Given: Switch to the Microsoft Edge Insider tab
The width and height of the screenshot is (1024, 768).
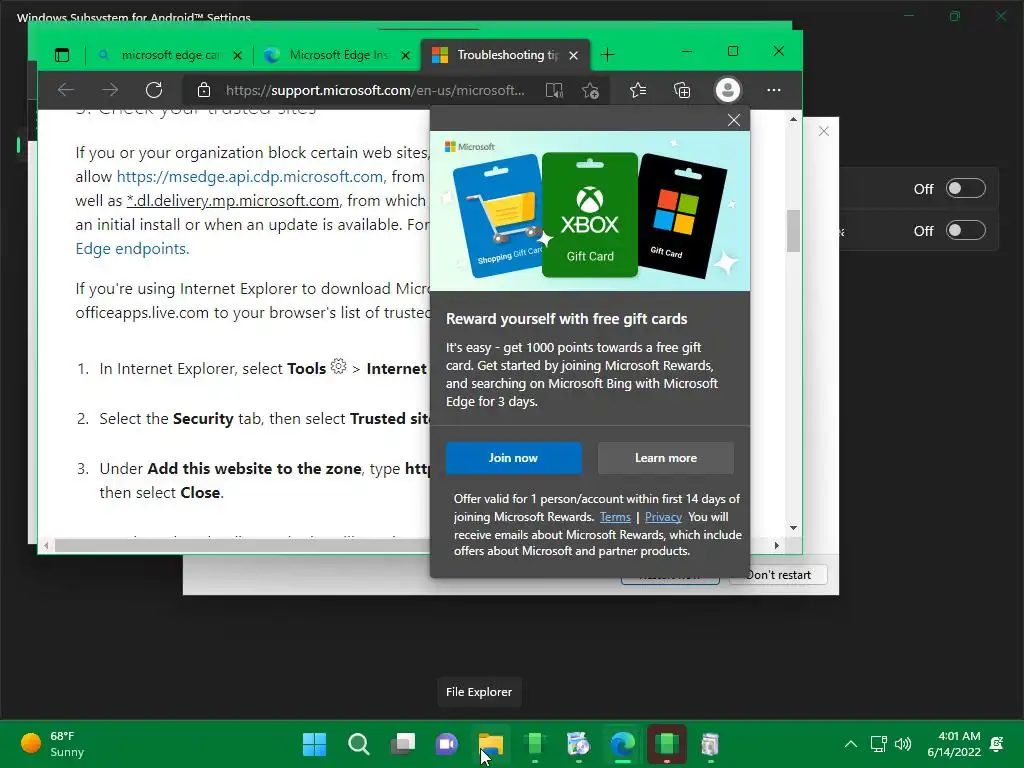Looking at the screenshot, I should 336,55.
